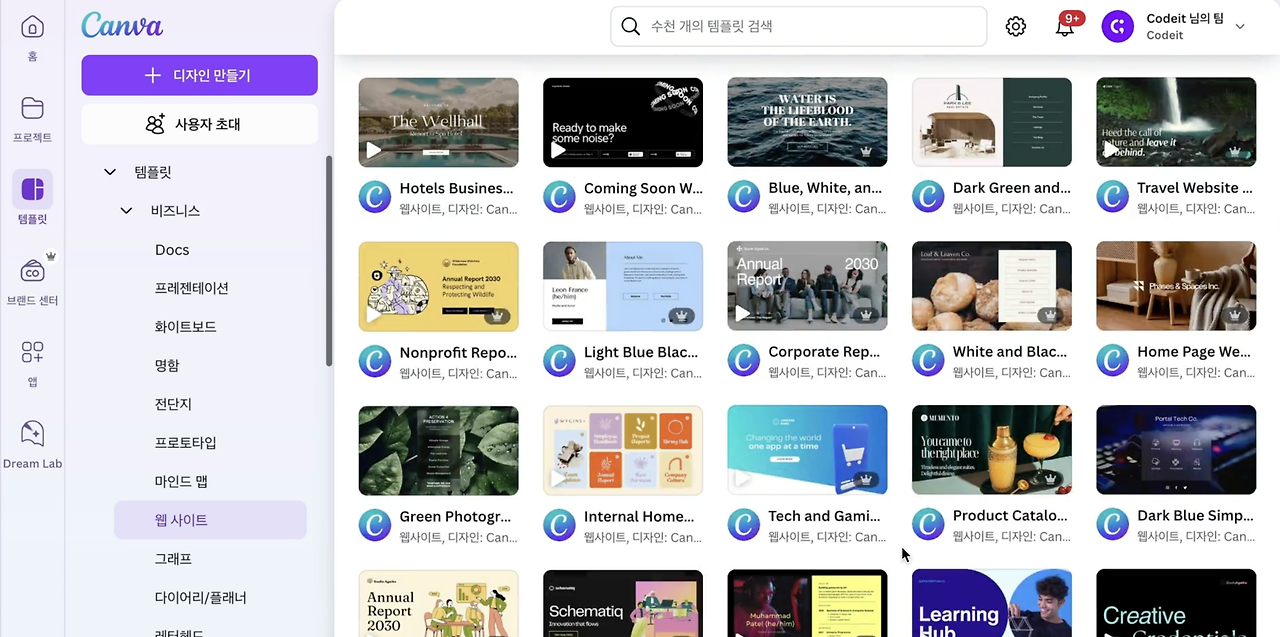Open the Dark Blue Simple template thumbnail
The image size is (1280, 637).
click(x=1176, y=450)
